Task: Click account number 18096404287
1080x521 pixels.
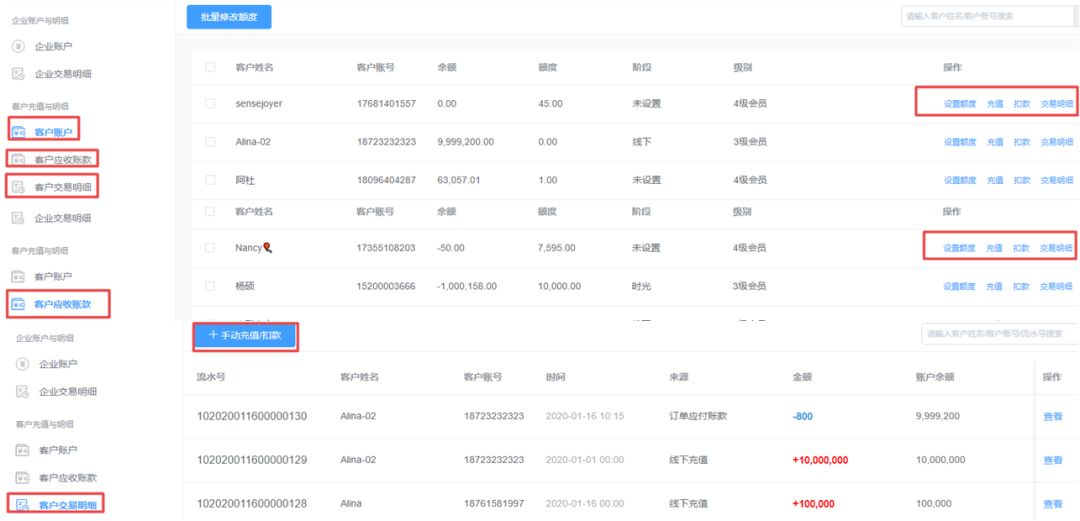Action: click(x=386, y=180)
